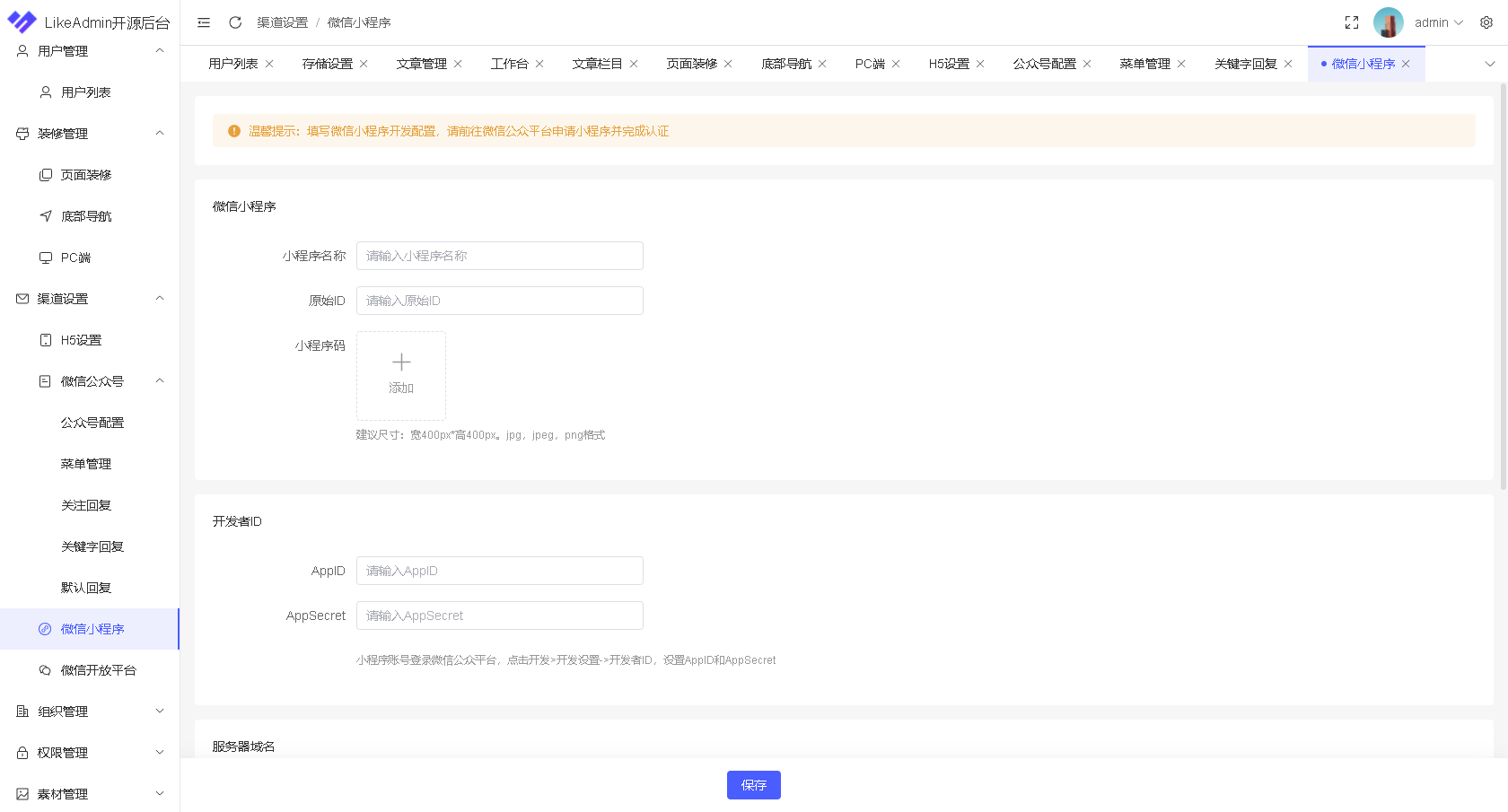Close the 存储设置 tab
Viewport: 1508px width, 812px height.
364,64
